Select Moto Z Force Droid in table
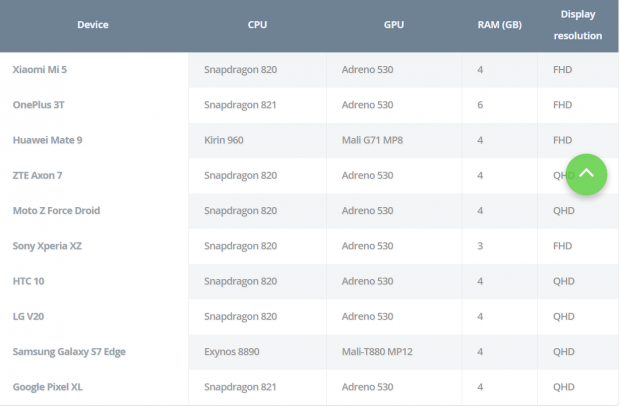 [56, 211]
